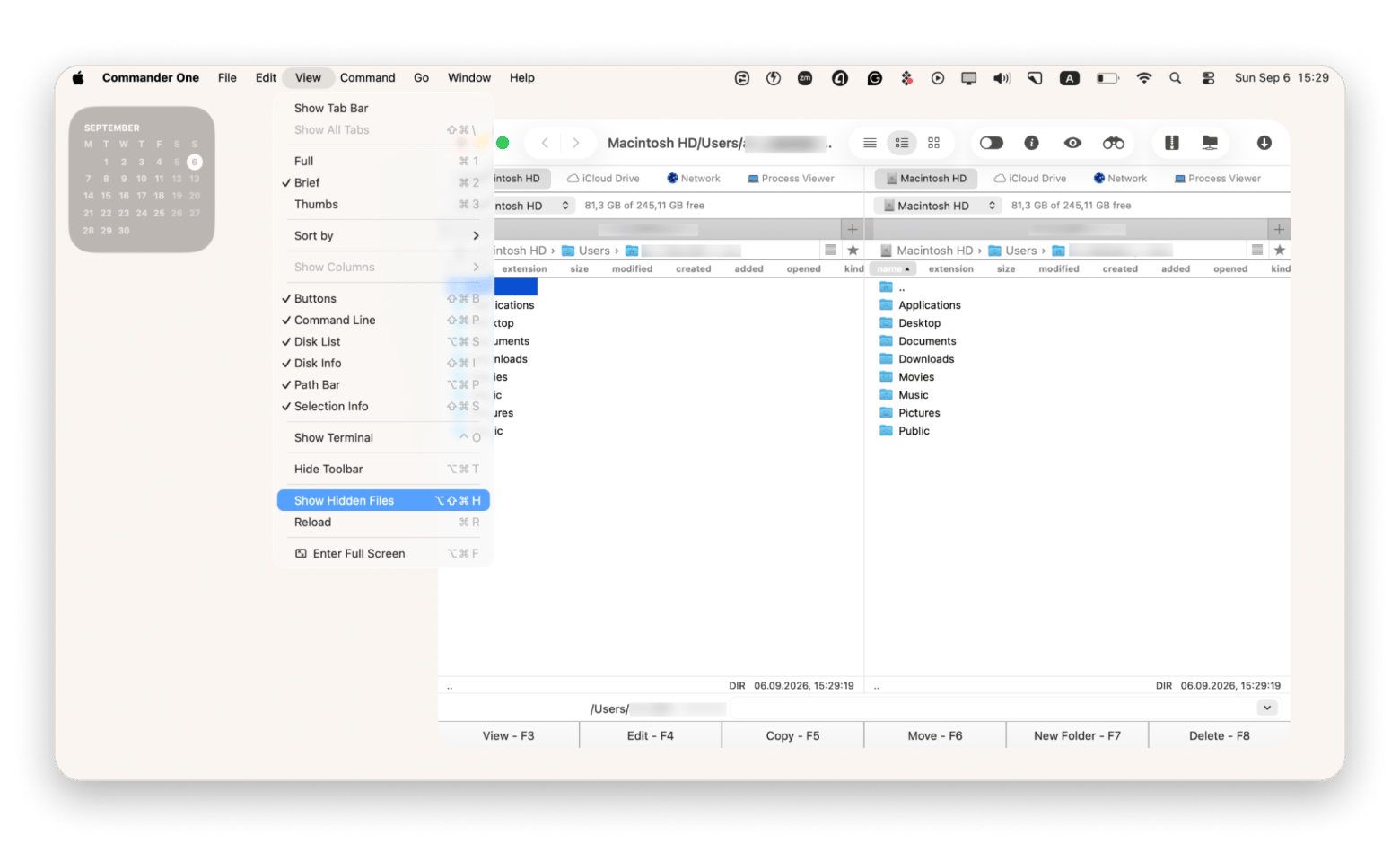Toggle the hidden files switch in toolbar

(991, 143)
